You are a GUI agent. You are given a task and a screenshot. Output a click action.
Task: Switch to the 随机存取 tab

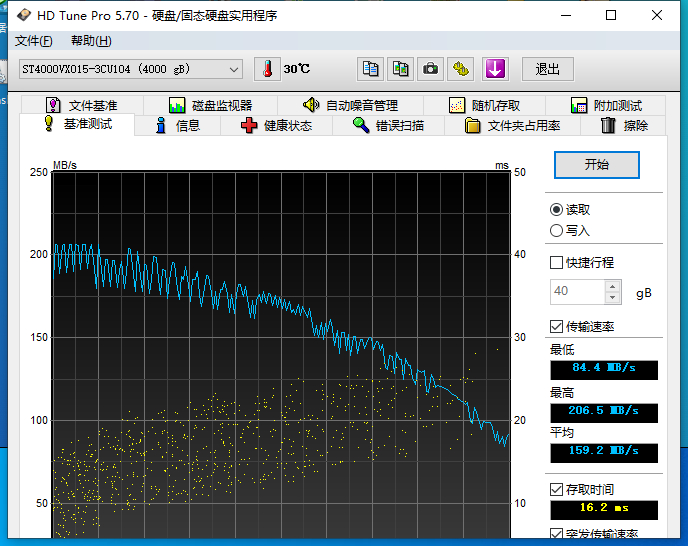[x=484, y=105]
